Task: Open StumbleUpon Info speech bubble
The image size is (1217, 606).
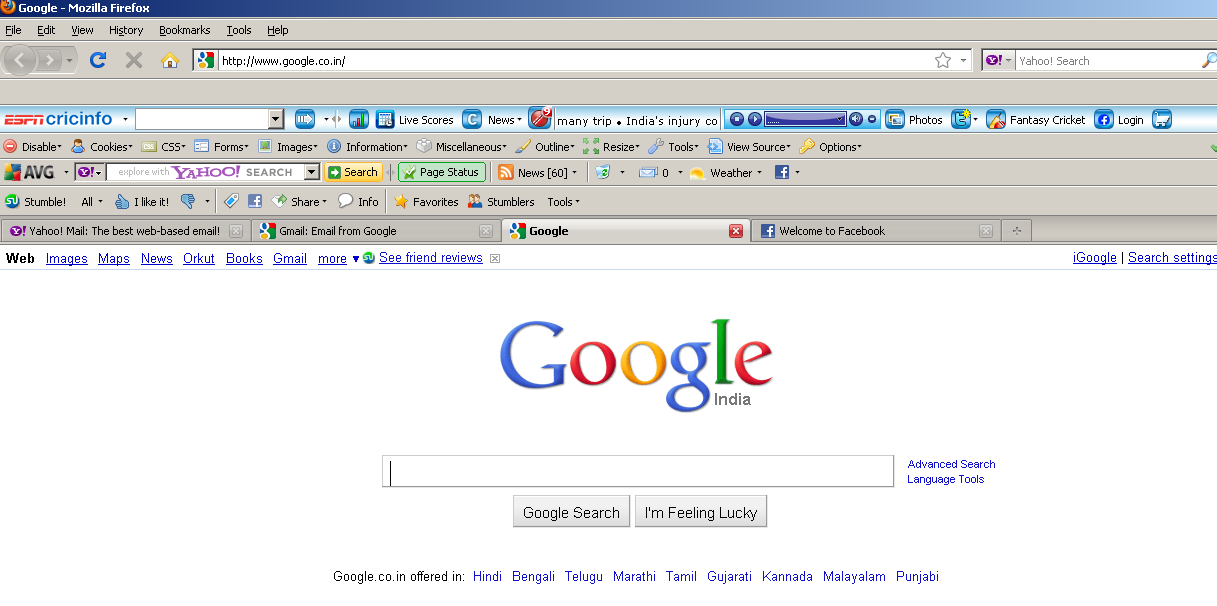Action: (358, 201)
